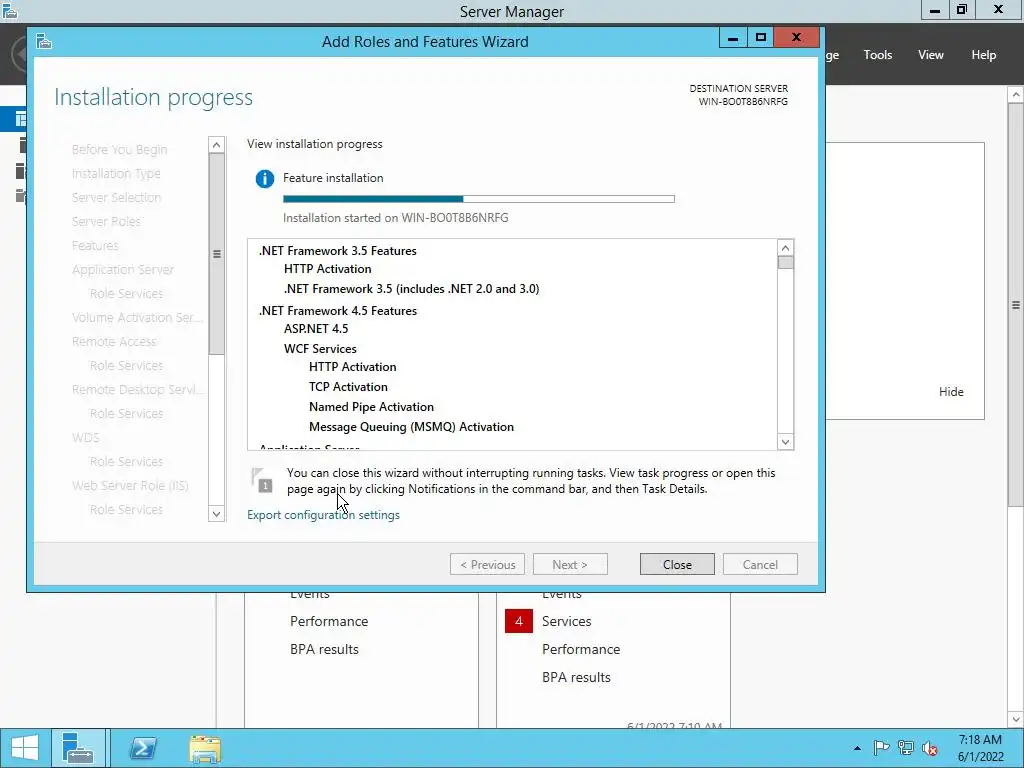
Task: Open the Windows Start button
Action: [25, 748]
